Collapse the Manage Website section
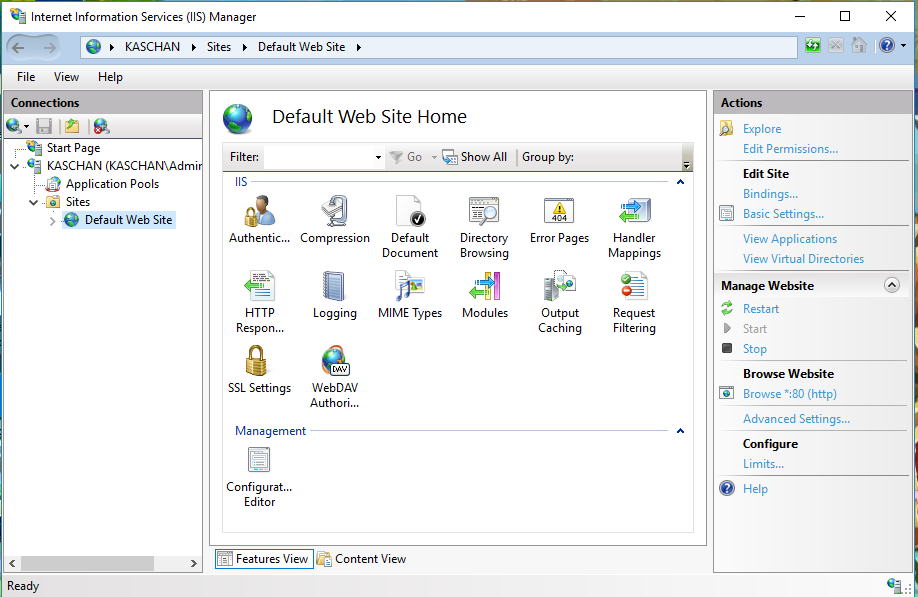The height and width of the screenshot is (597, 918). (x=892, y=285)
